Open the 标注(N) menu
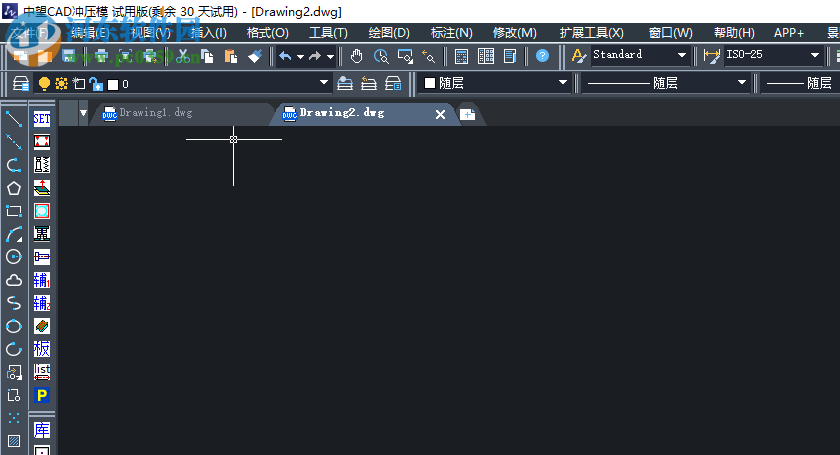 (452, 33)
